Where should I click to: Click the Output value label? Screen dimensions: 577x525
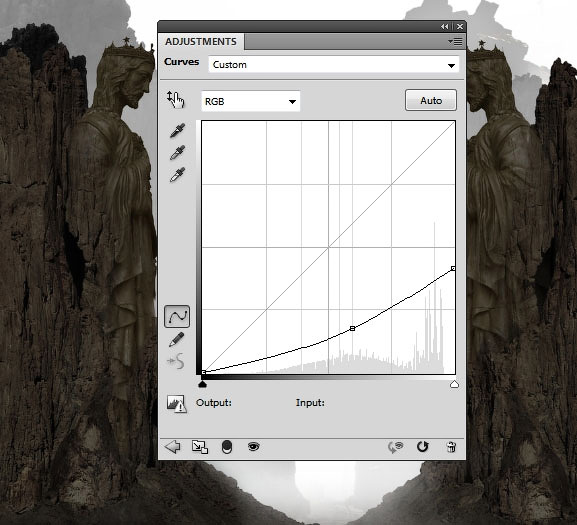tap(214, 402)
